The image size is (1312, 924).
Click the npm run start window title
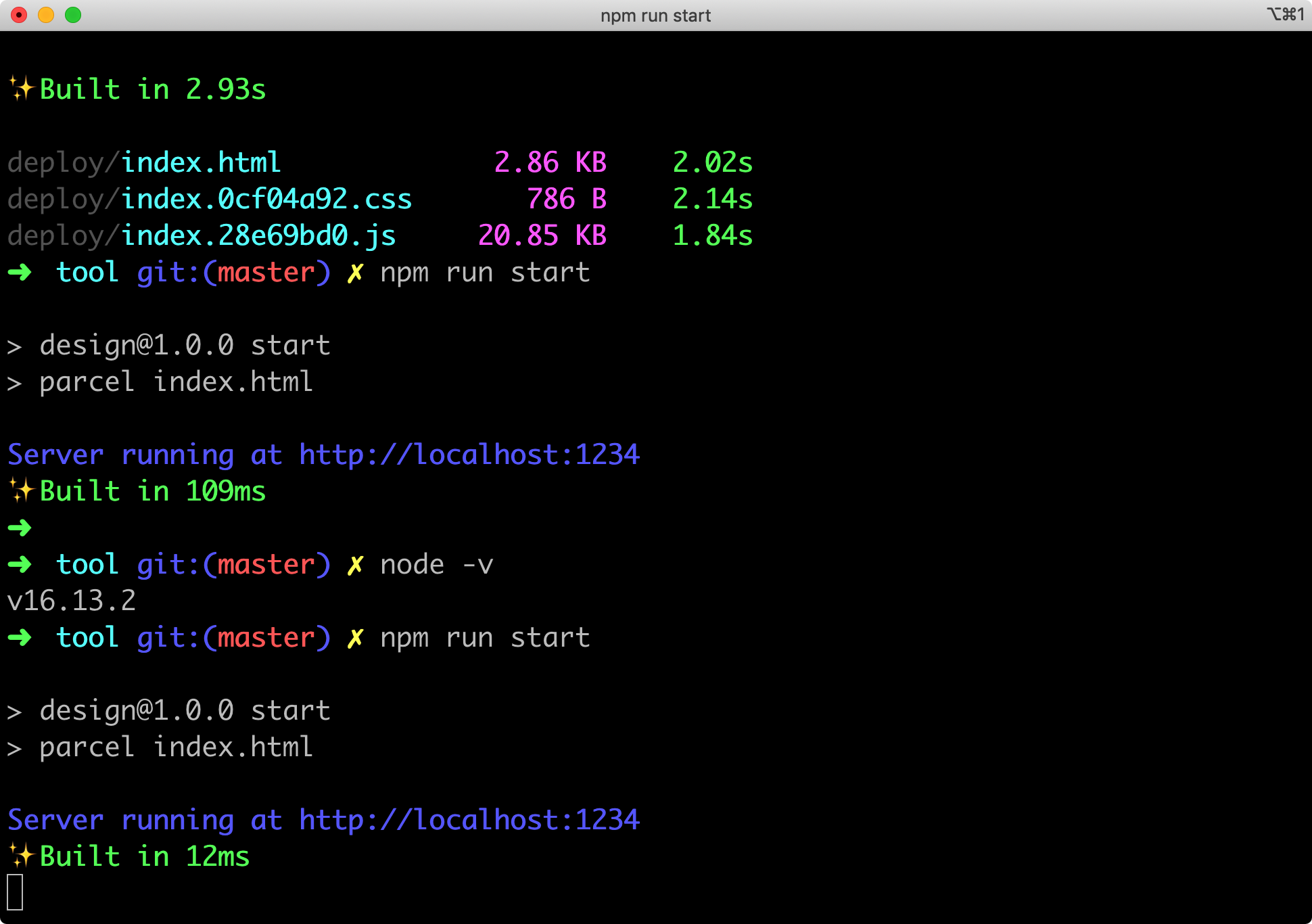[655, 16]
